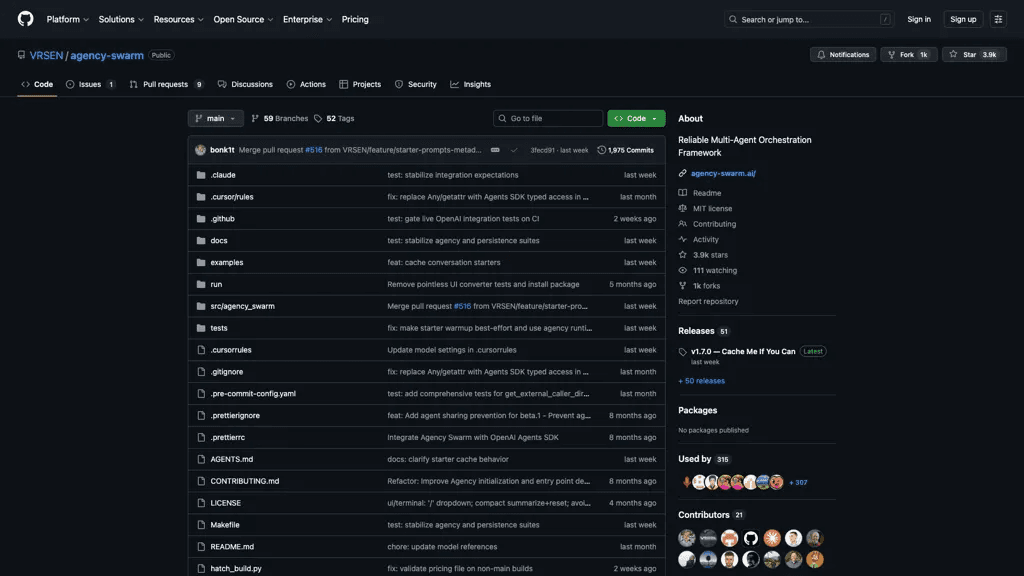Open the green Code dropdown
Screen dimensions: 1024x576
(636, 119)
